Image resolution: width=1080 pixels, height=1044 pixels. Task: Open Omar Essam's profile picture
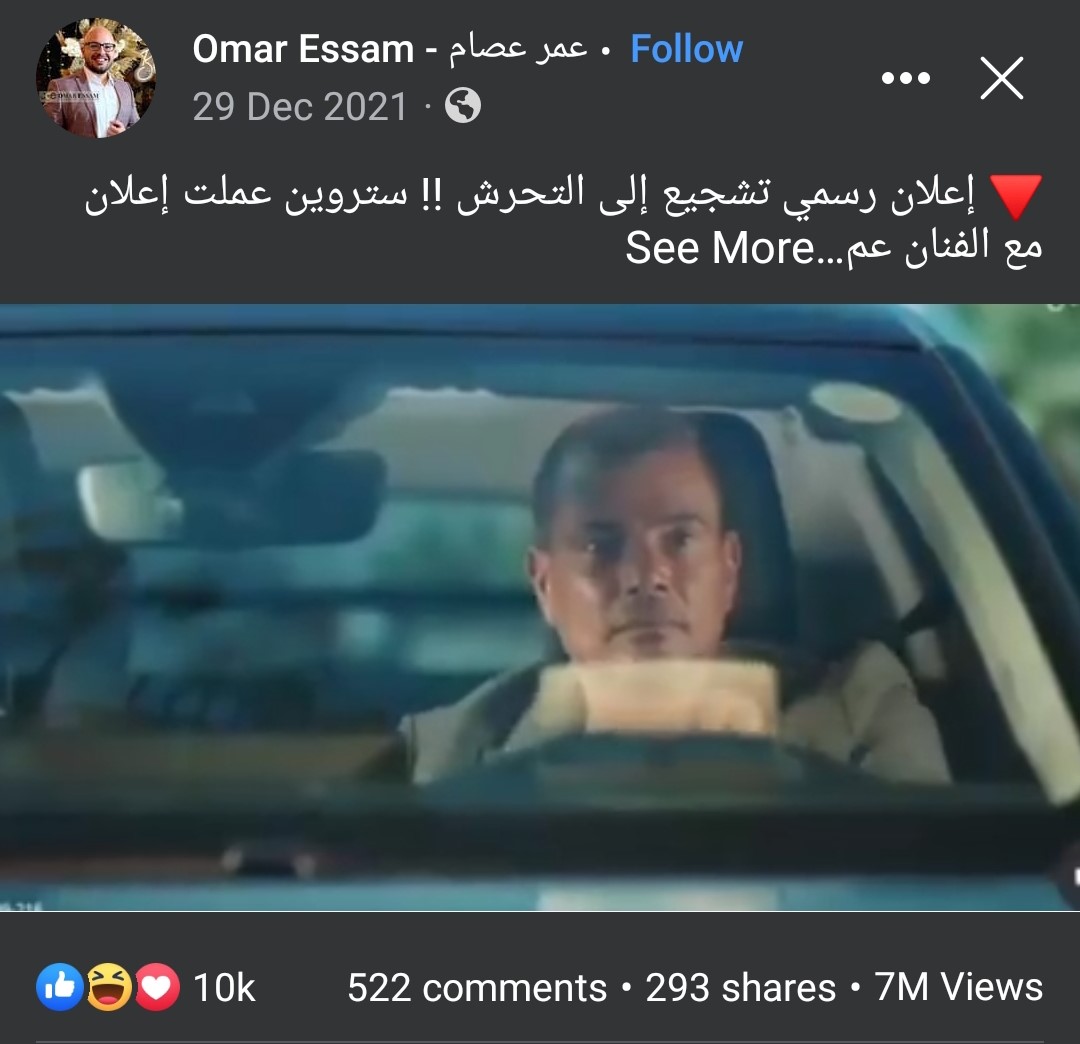(x=96, y=78)
